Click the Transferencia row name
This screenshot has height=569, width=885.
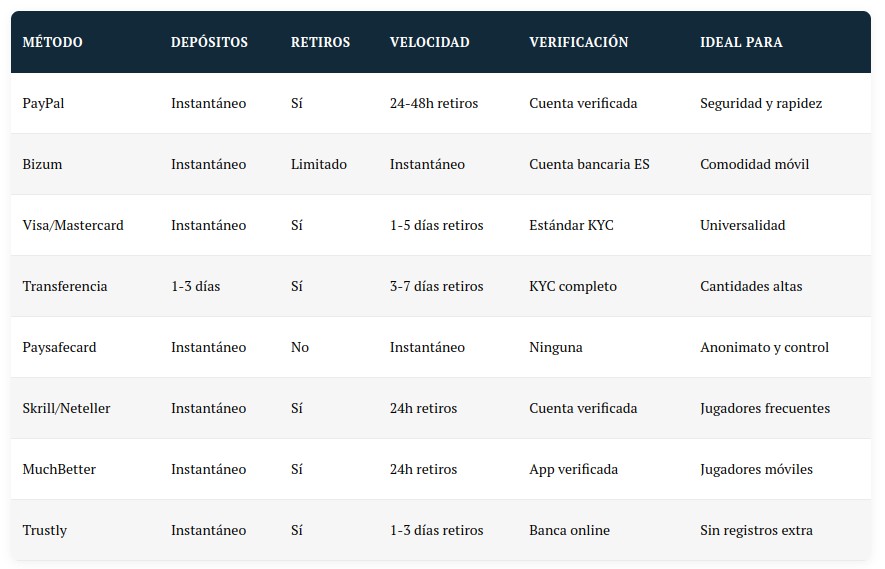click(65, 286)
